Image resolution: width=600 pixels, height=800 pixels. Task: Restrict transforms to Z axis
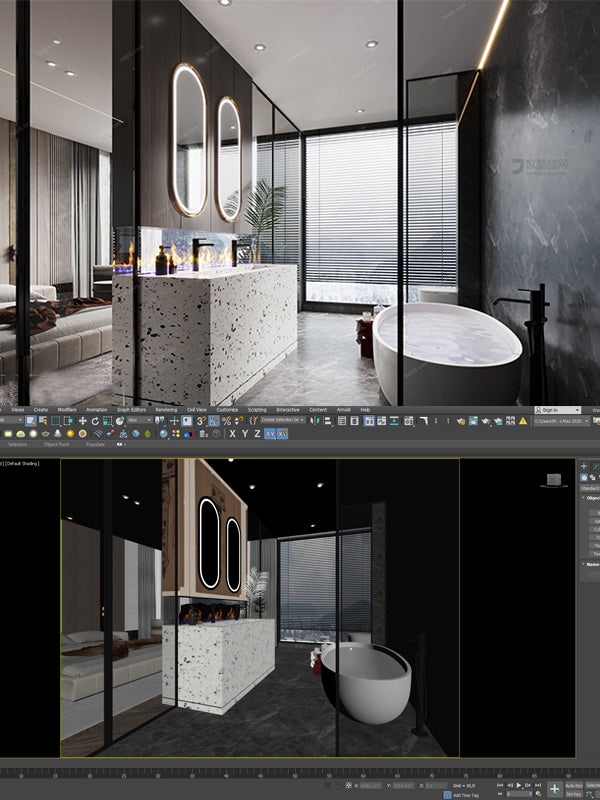(x=257, y=434)
